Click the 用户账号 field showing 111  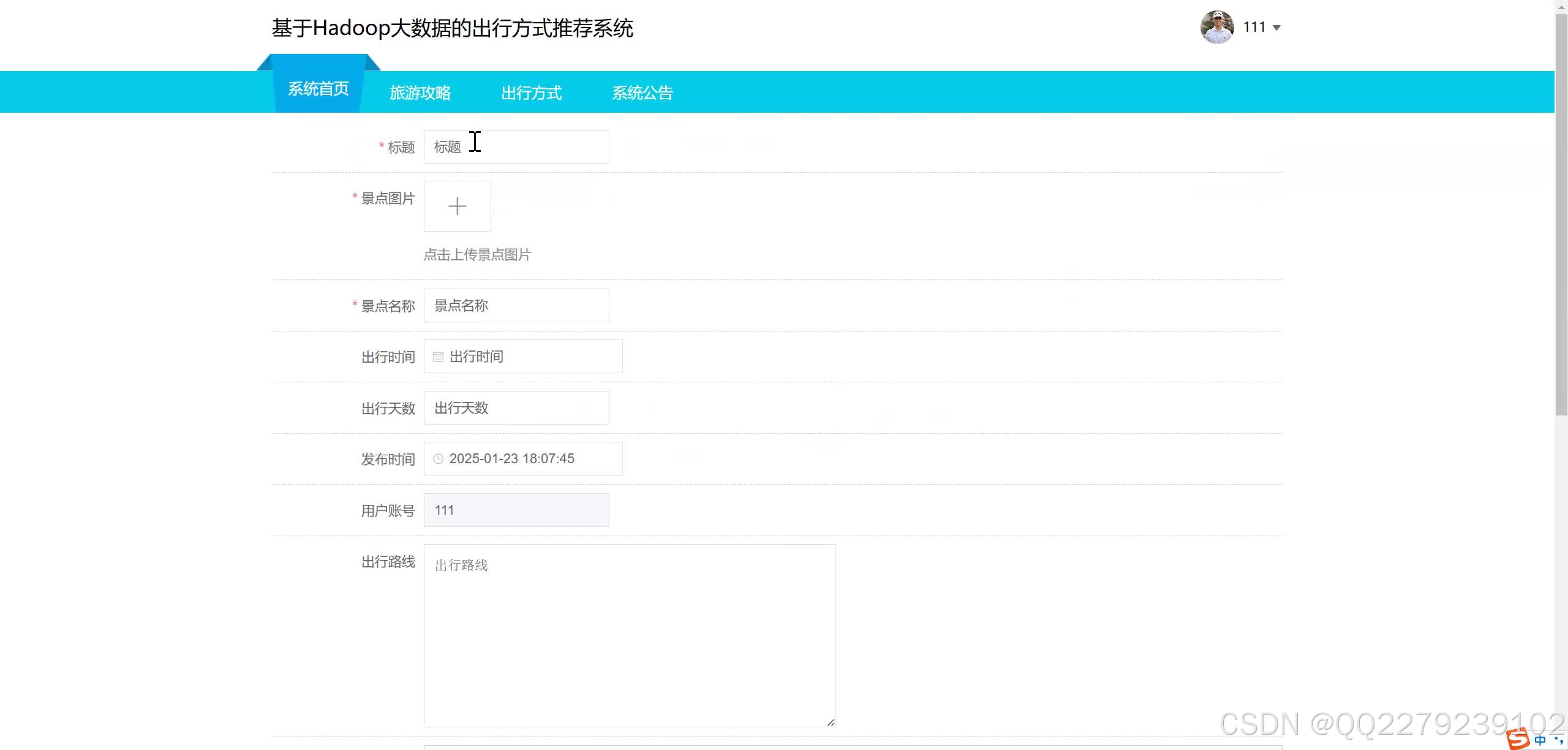coord(516,510)
